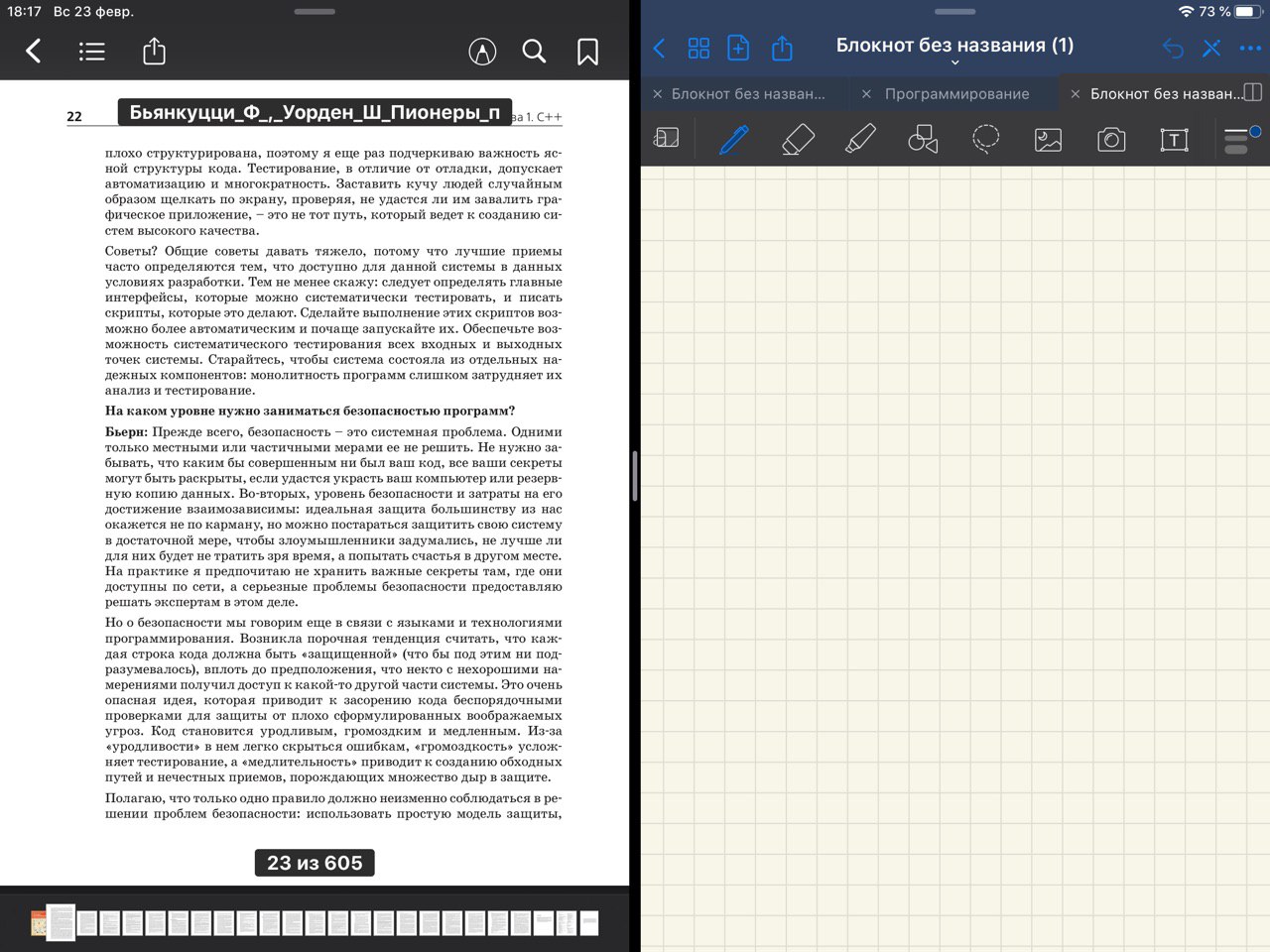This screenshot has width=1270, height=952.
Task: Click the bold name 'Бьерн:' in text
Action: click(126, 432)
